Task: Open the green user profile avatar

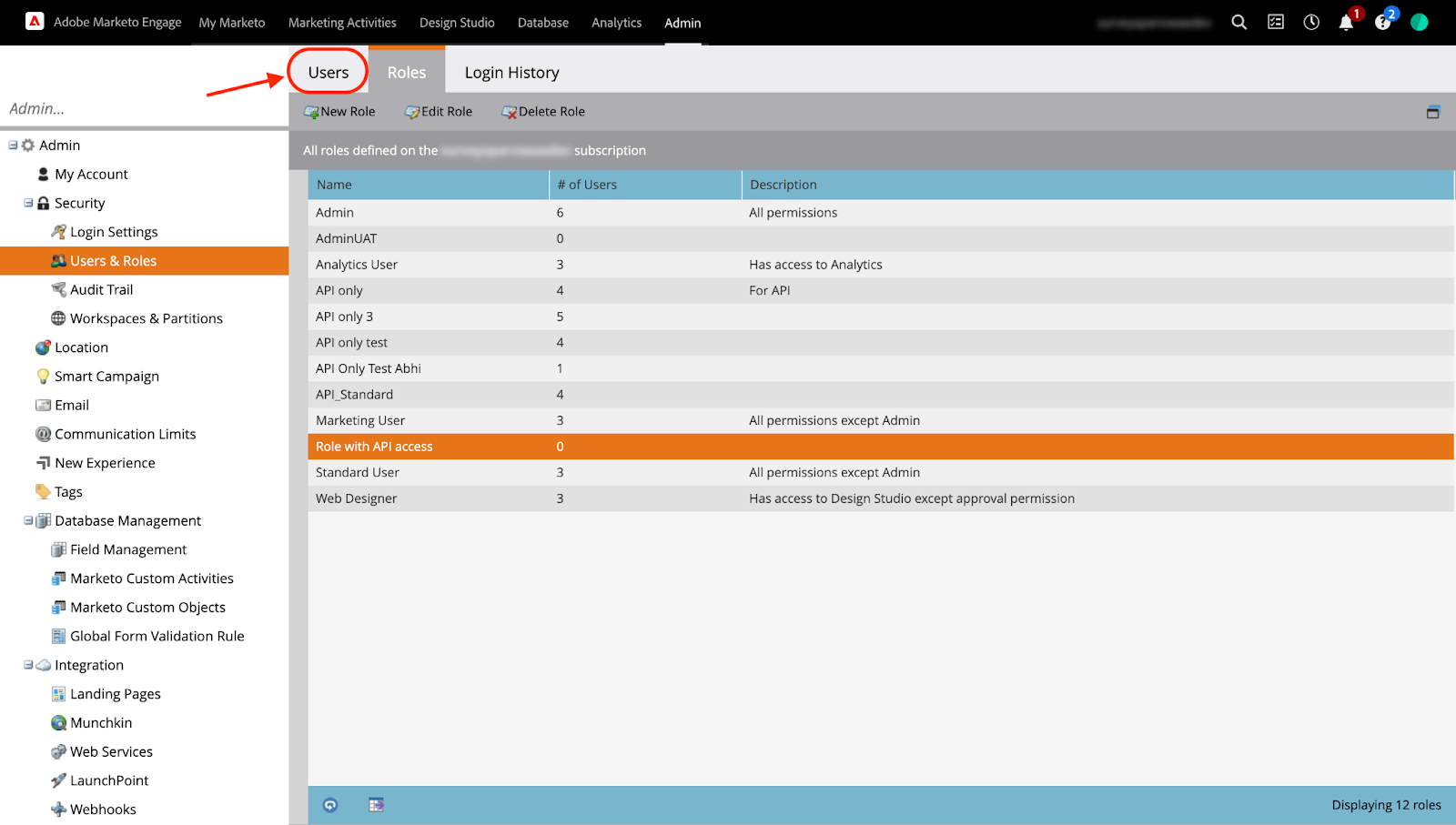Action: [1419, 23]
